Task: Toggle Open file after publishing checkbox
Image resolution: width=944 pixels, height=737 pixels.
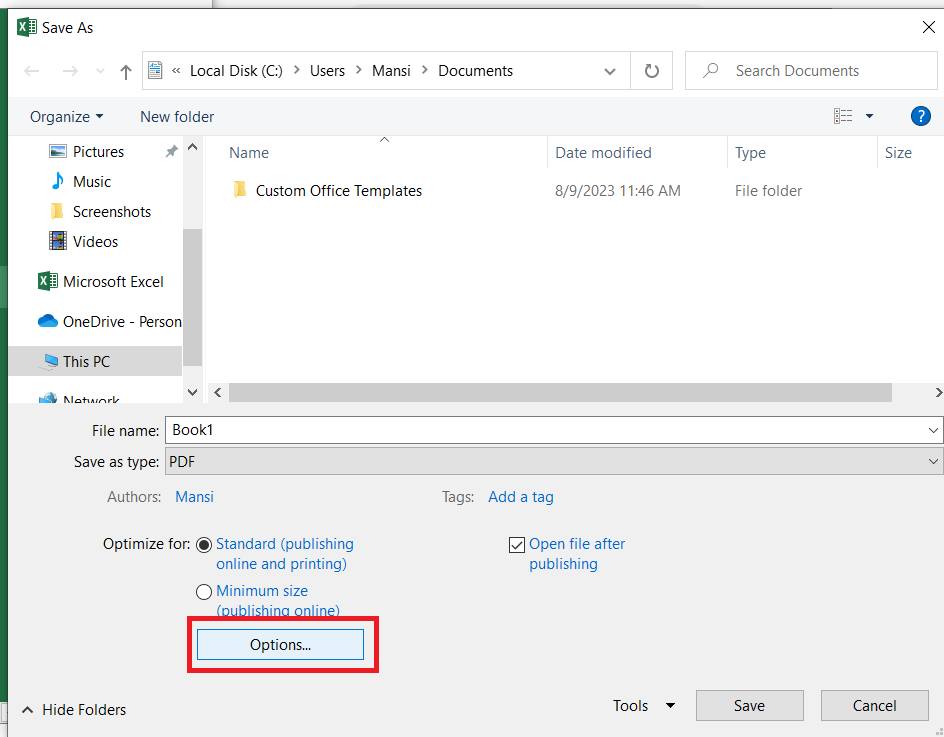Action: (517, 545)
